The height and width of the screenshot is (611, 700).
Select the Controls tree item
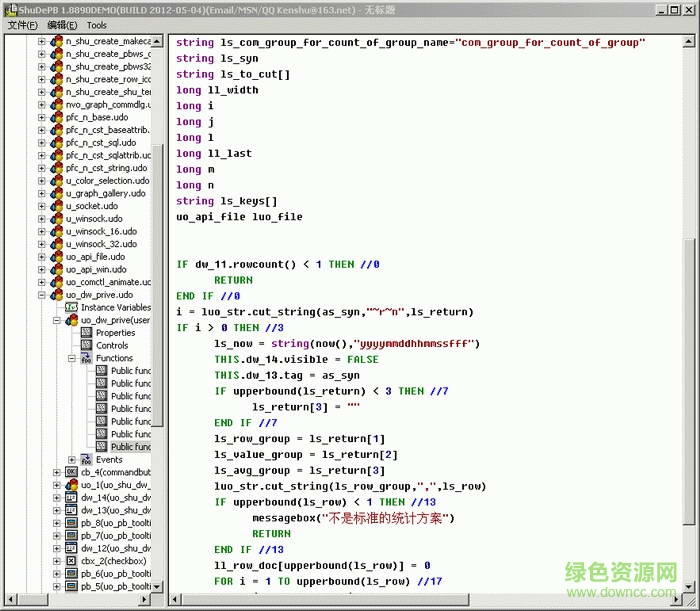[112, 346]
